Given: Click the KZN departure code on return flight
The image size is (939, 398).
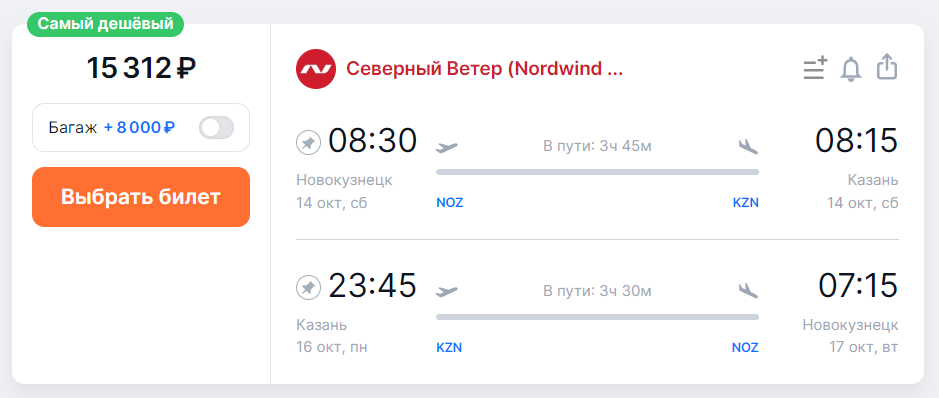Looking at the screenshot, I should pyautogui.click(x=449, y=348).
